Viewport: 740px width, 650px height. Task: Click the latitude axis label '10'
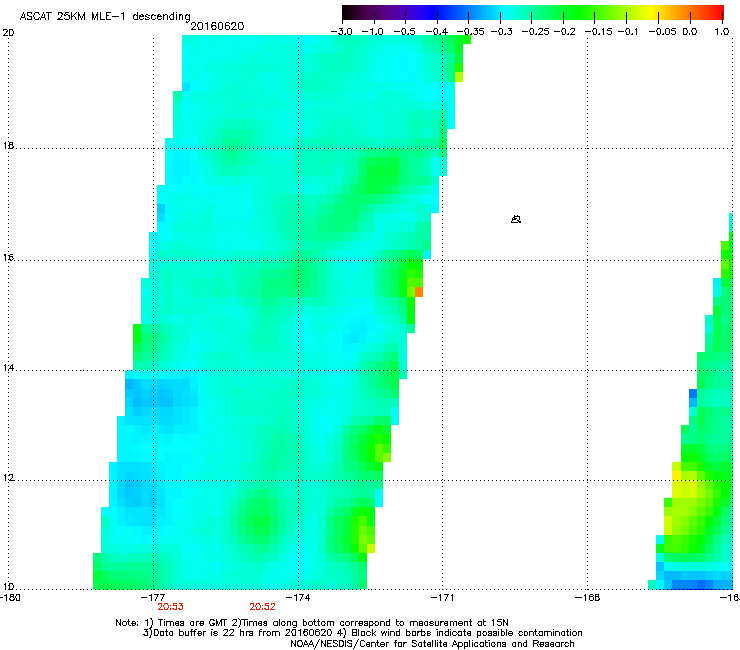[x=8, y=587]
